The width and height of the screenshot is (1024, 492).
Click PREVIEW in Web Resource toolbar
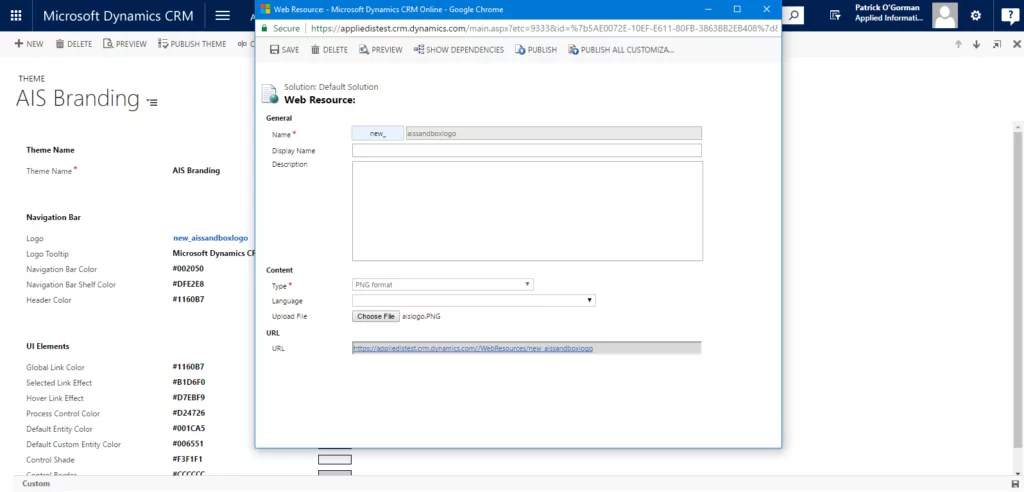(381, 50)
